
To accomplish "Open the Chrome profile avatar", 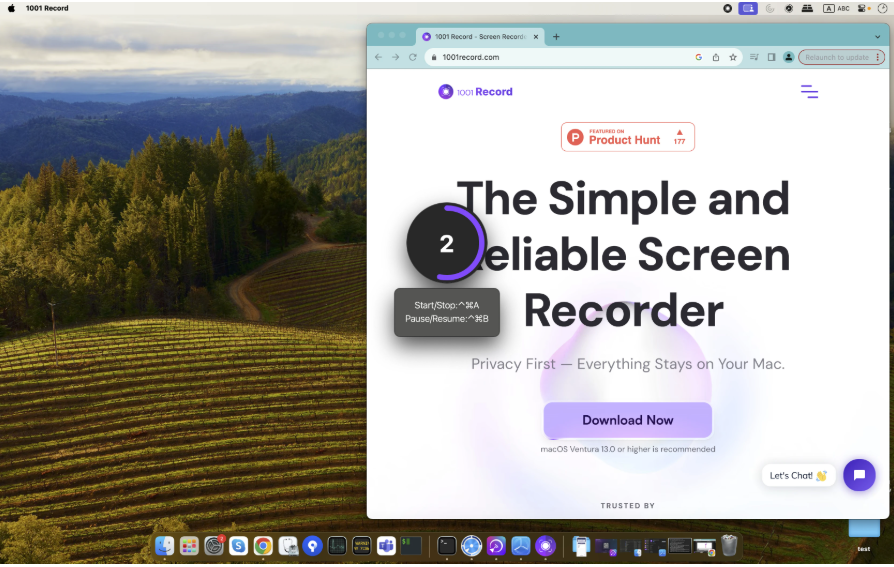I will pyautogui.click(x=789, y=57).
